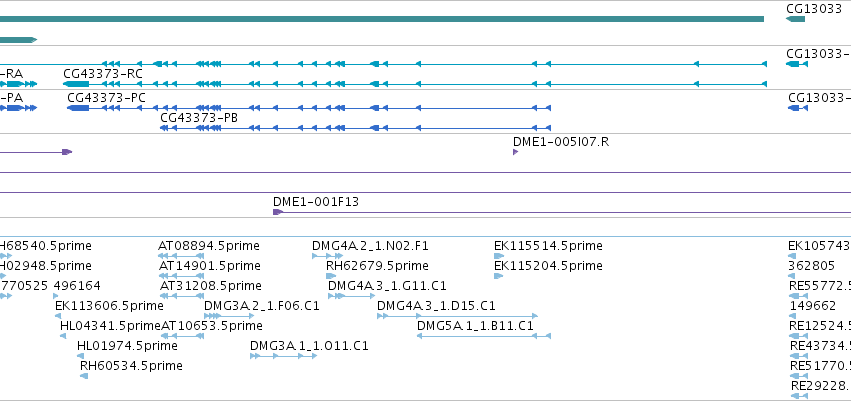Click the DMG3A.1_1.O11.C1 alignment glyph
The width and height of the screenshot is (851, 401).
click(283, 356)
